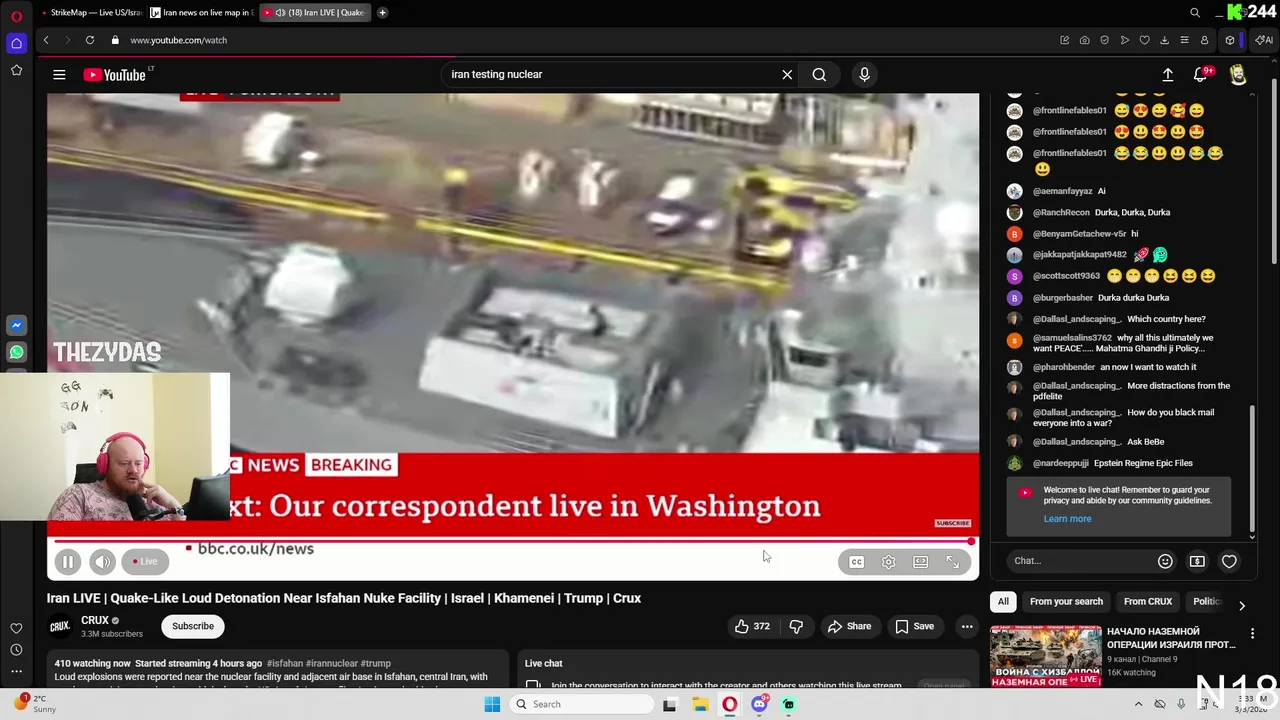The height and width of the screenshot is (720, 1280).
Task: Seek on the red progress bar
Action: pos(512,541)
